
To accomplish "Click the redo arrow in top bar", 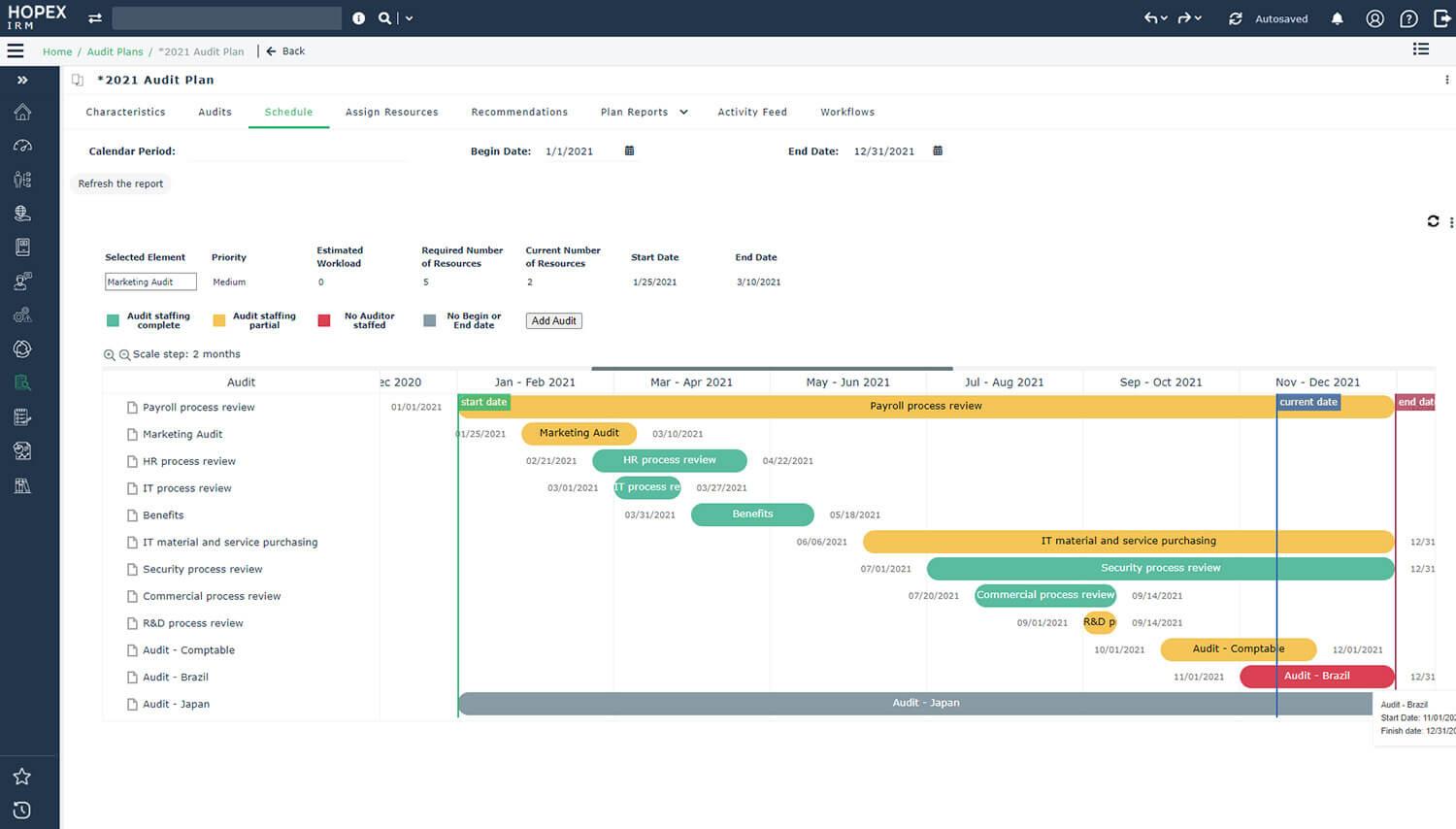I will coord(1185,18).
